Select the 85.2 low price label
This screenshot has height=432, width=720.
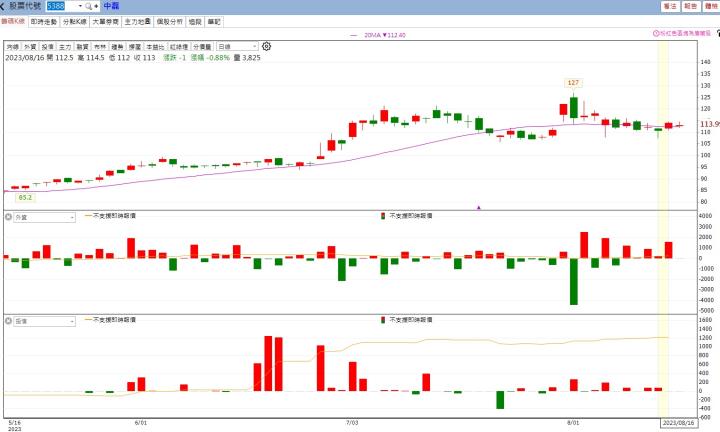(25, 197)
